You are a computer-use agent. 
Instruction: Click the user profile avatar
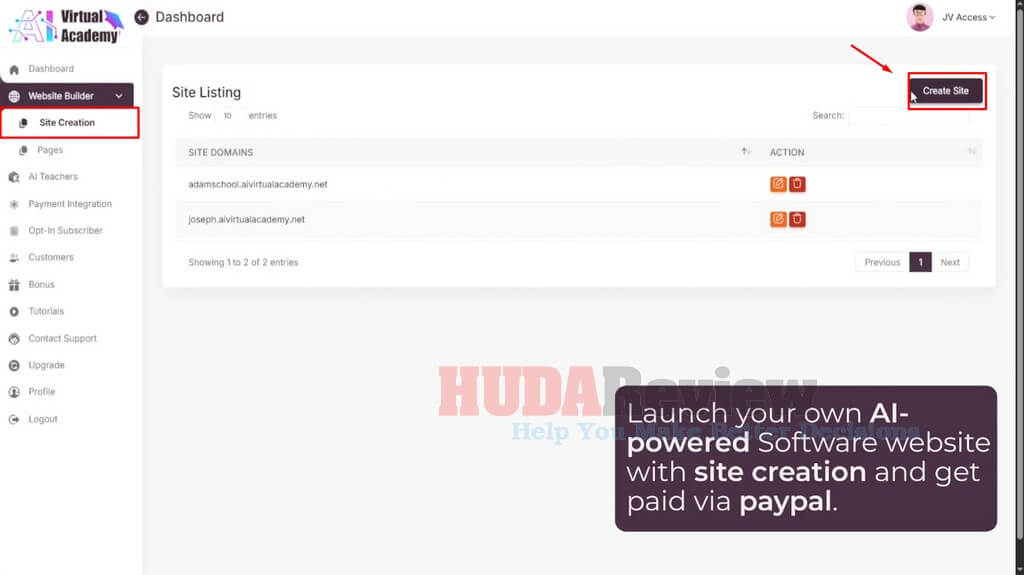point(919,17)
